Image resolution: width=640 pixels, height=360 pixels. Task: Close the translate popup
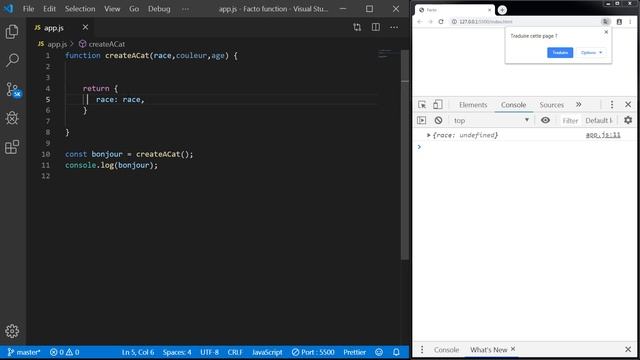[x=606, y=32]
